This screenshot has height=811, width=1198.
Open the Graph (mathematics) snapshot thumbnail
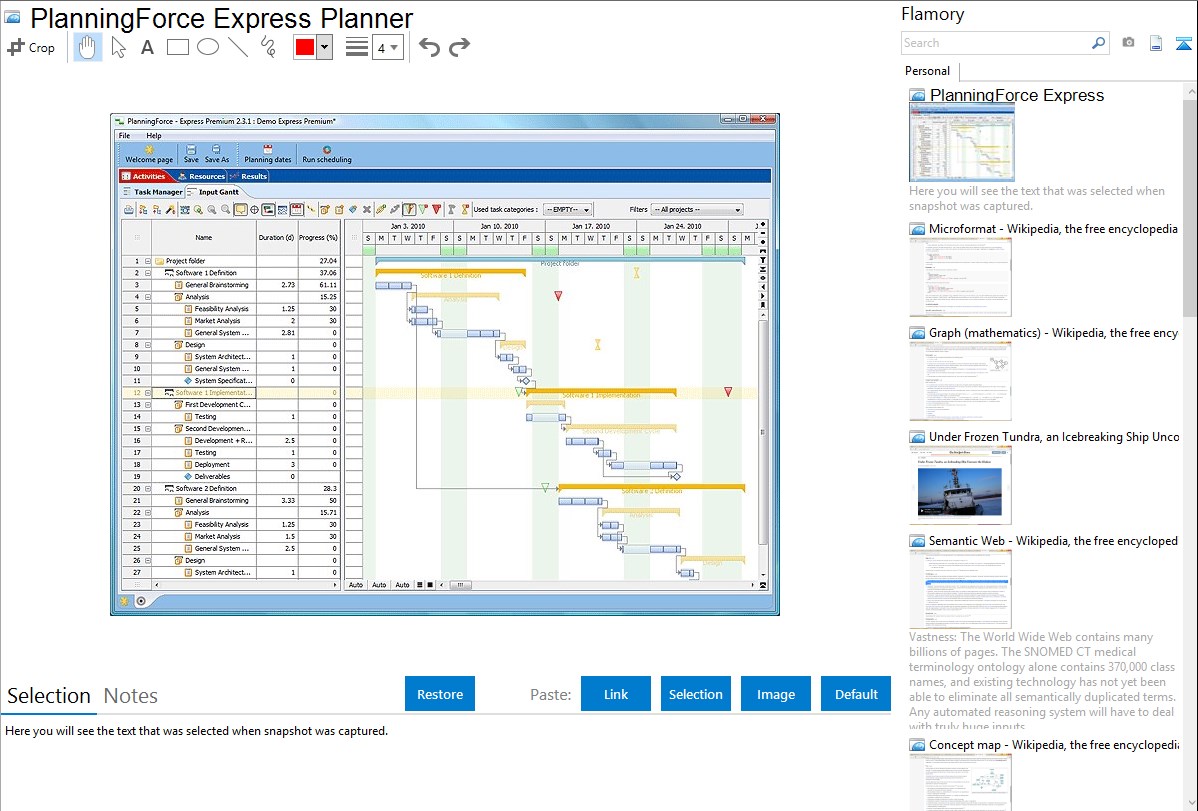(x=960, y=381)
